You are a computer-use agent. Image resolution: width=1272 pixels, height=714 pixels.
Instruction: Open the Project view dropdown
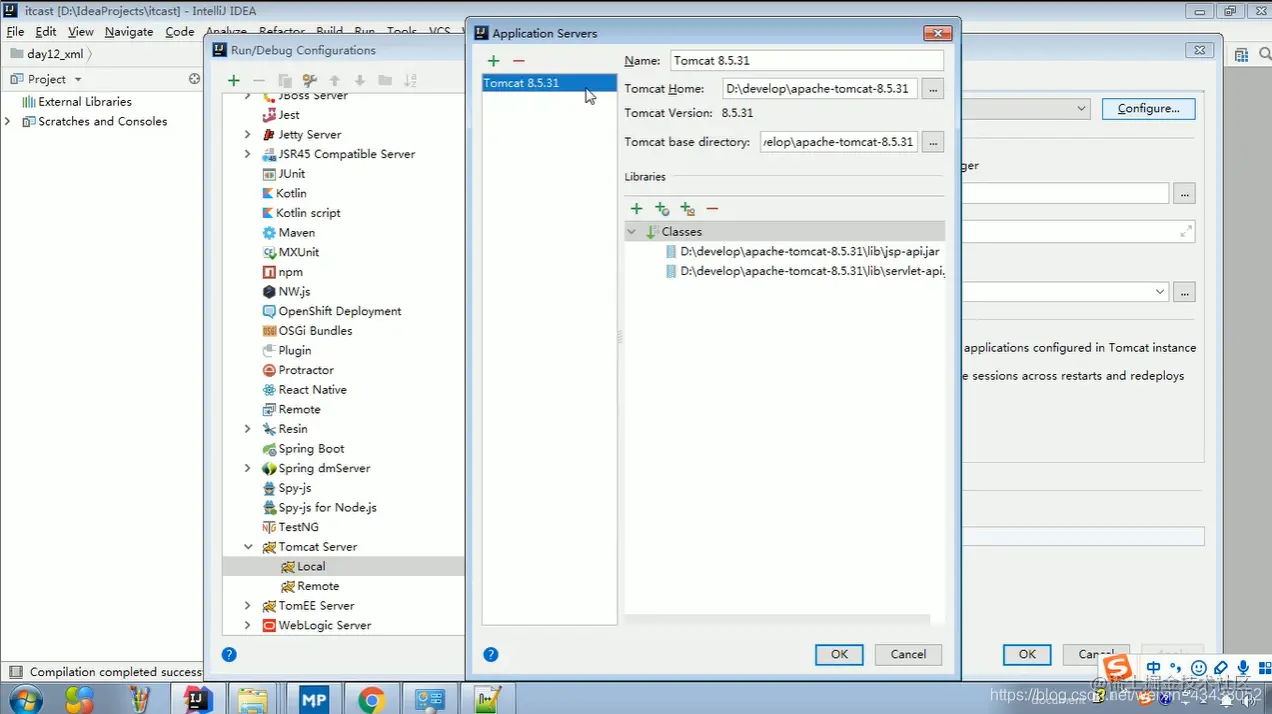tap(78, 79)
